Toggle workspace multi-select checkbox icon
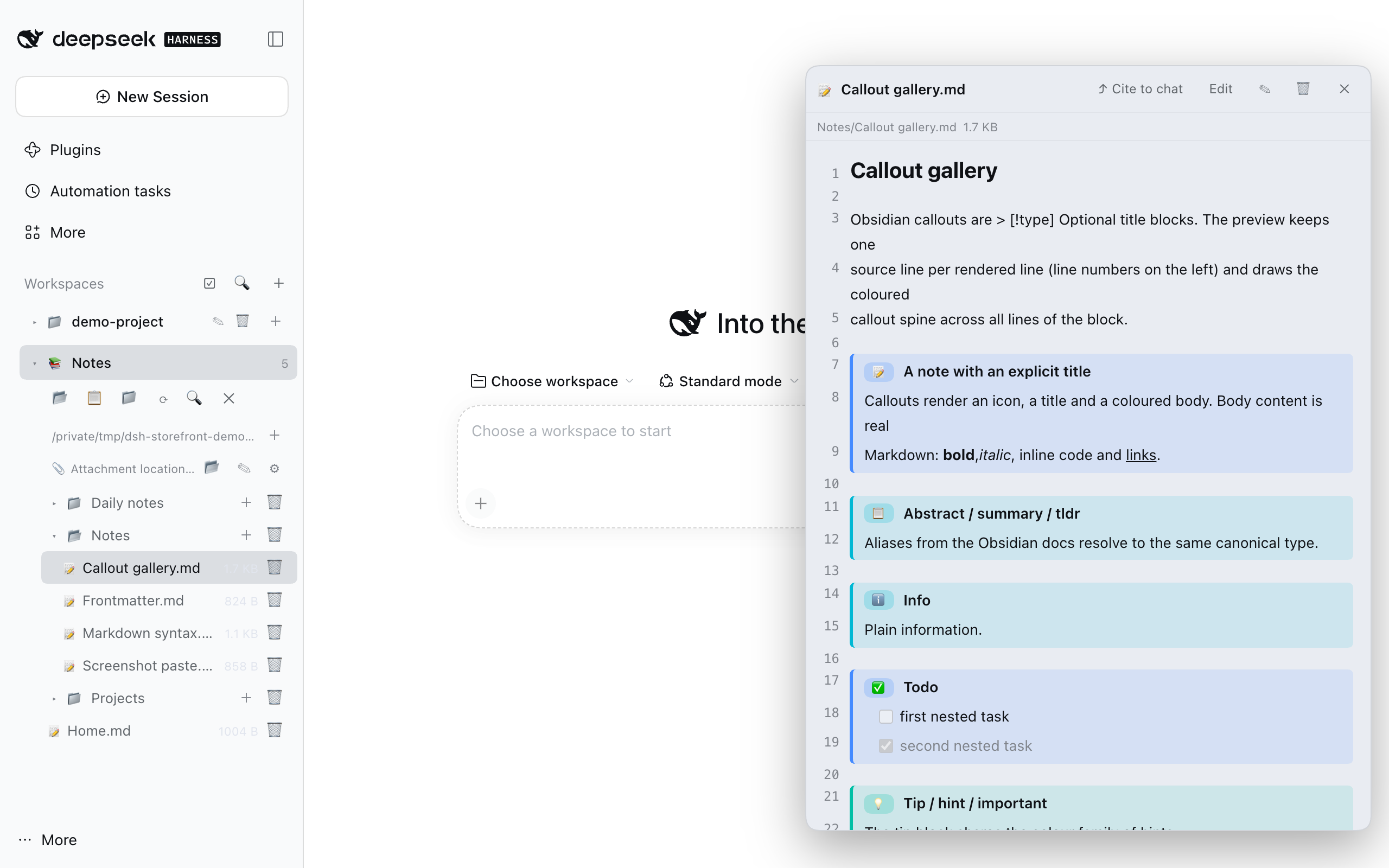Viewport: 1389px width, 868px height. point(209,283)
